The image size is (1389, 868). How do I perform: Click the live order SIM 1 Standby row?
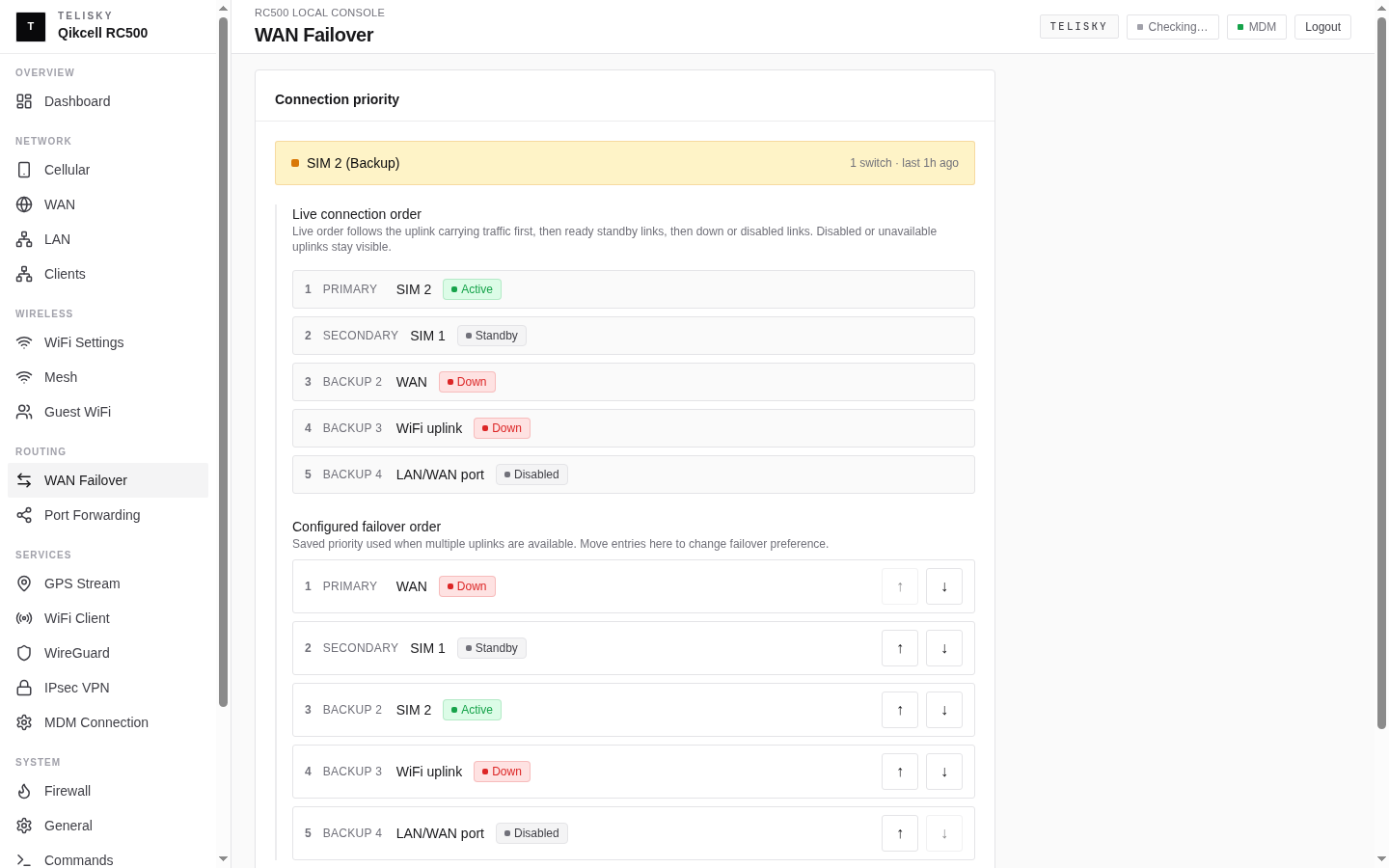634,336
